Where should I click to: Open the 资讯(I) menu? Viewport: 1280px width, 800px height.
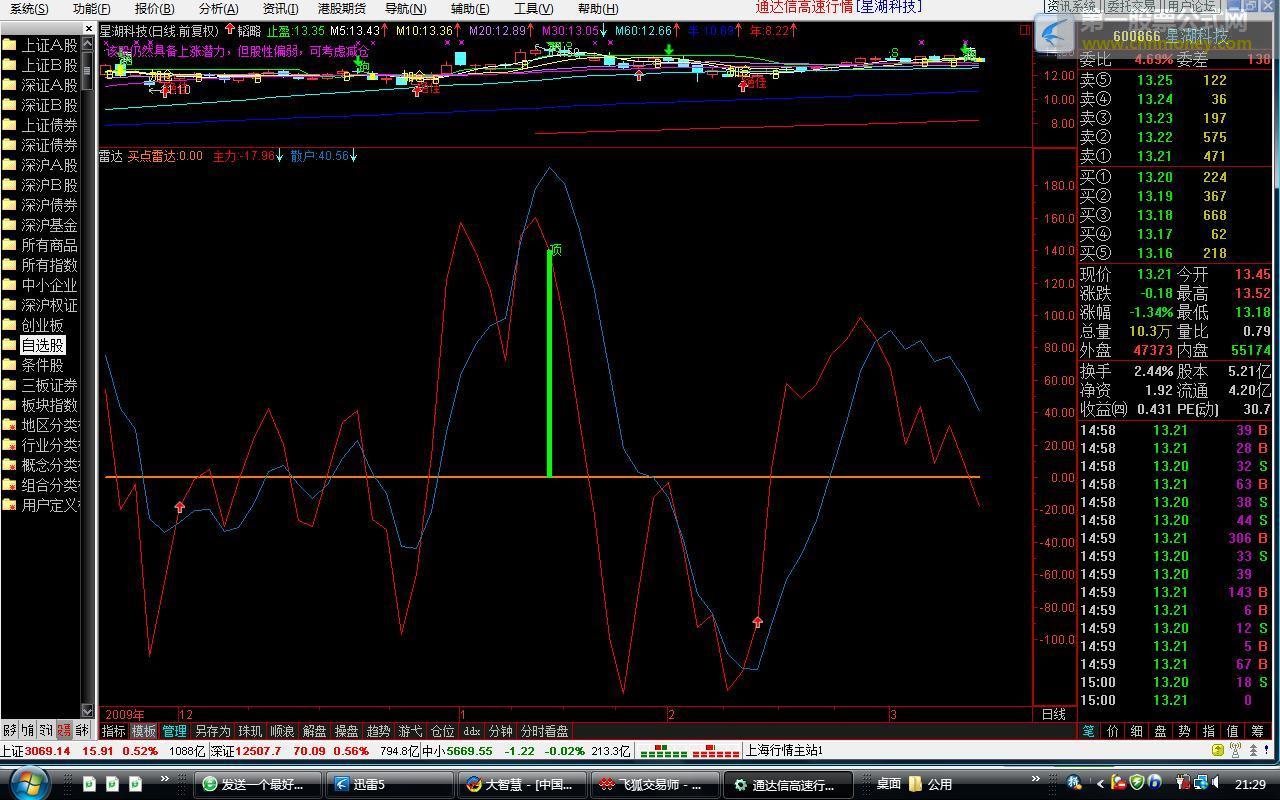click(280, 9)
